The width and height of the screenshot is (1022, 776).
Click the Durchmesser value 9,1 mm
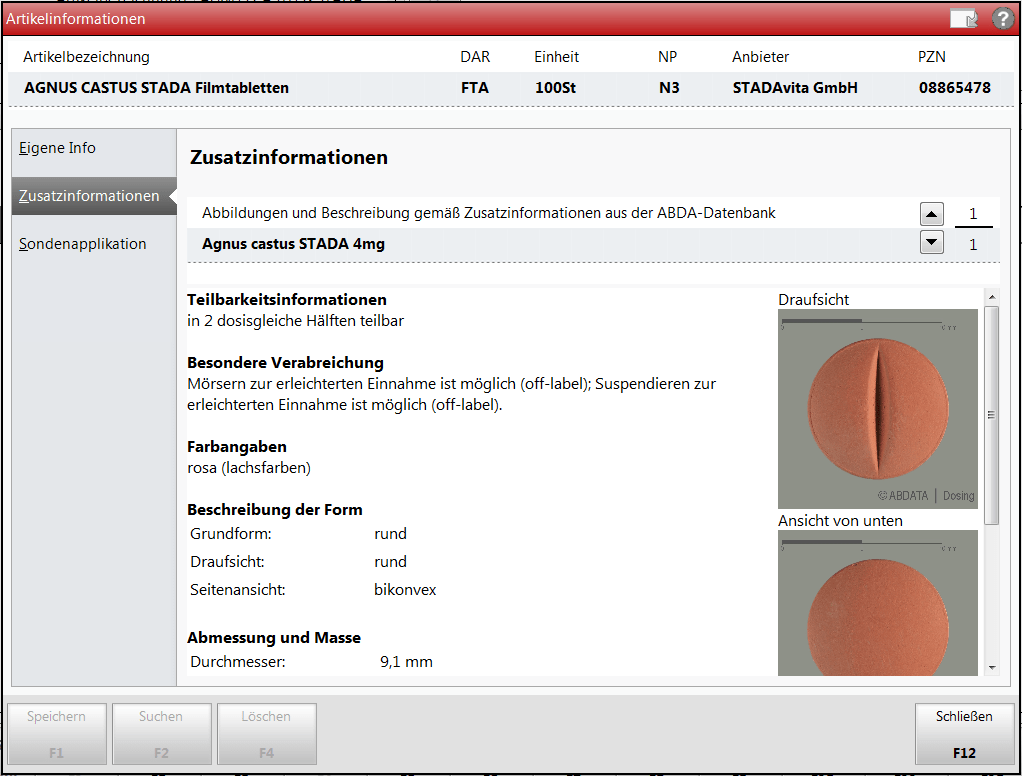pyautogui.click(x=406, y=662)
